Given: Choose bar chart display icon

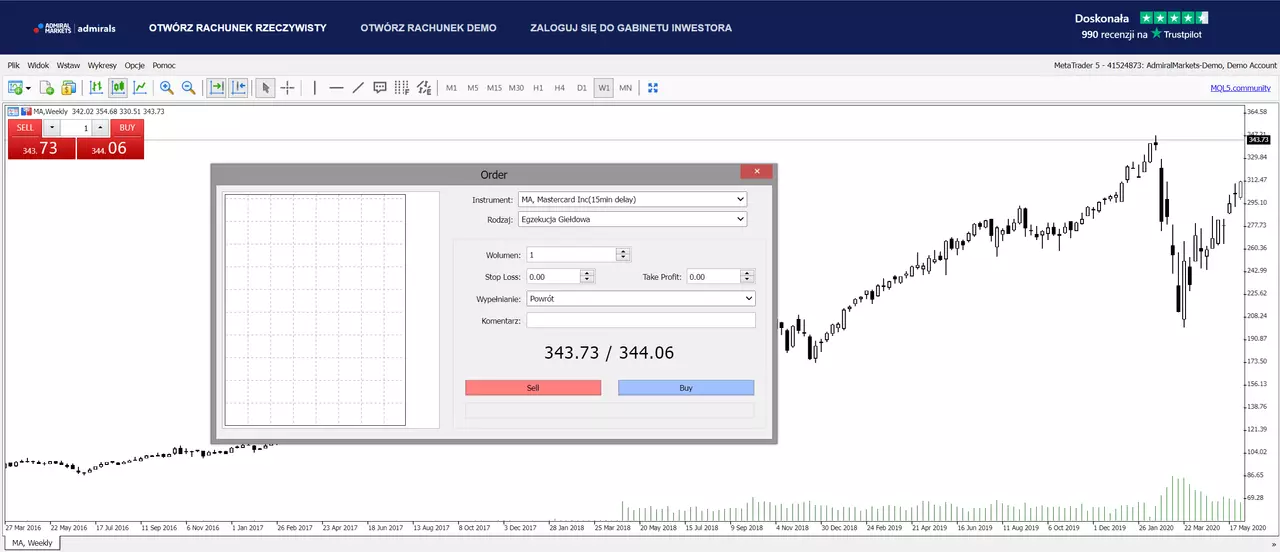Looking at the screenshot, I should pyautogui.click(x=96, y=88).
